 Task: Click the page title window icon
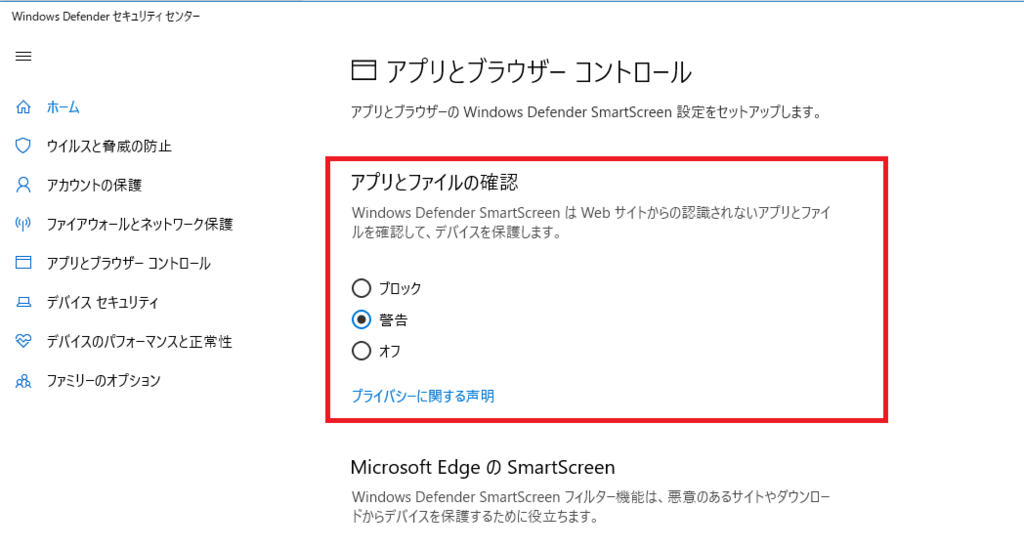click(364, 70)
